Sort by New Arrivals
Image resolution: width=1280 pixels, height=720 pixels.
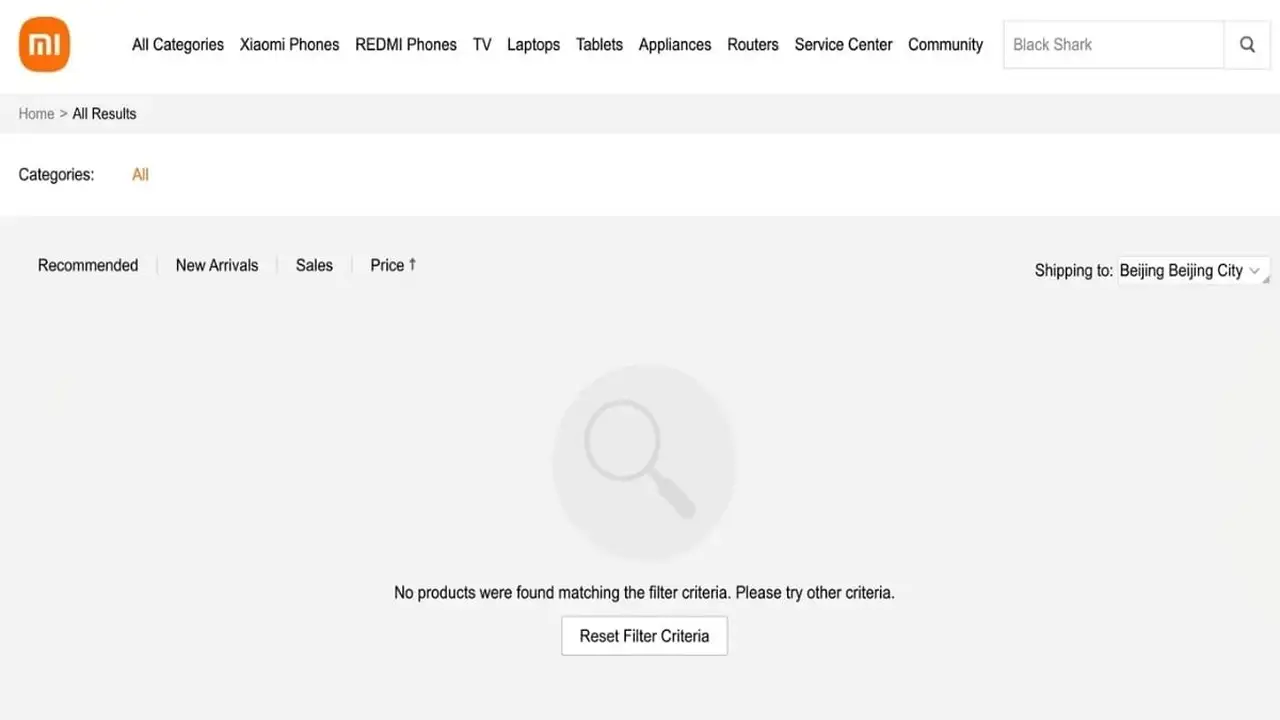(x=217, y=265)
